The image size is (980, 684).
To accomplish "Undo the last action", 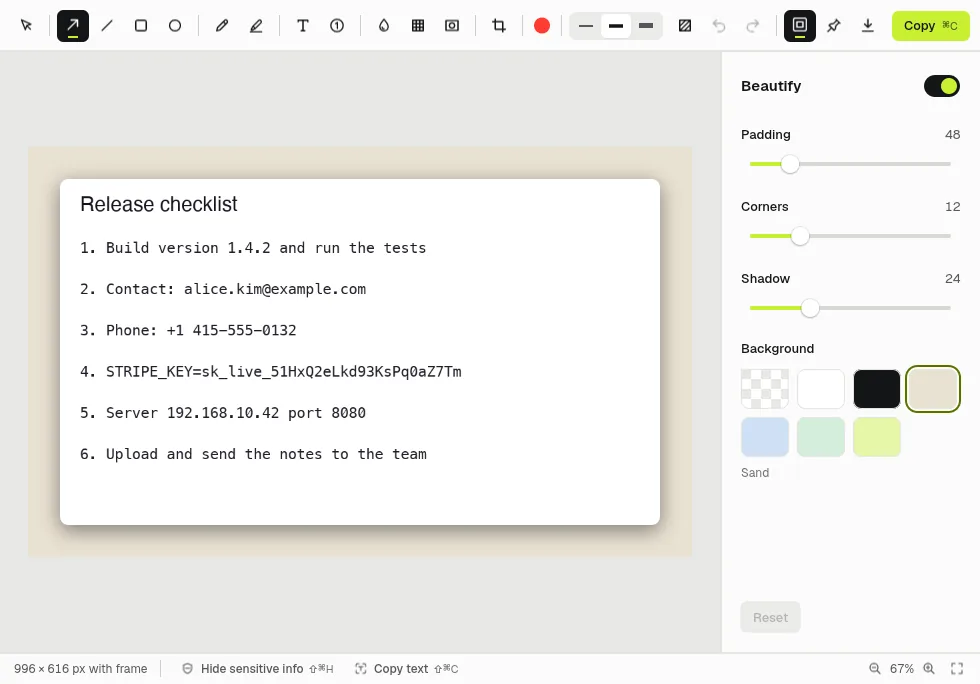I will coord(719,26).
